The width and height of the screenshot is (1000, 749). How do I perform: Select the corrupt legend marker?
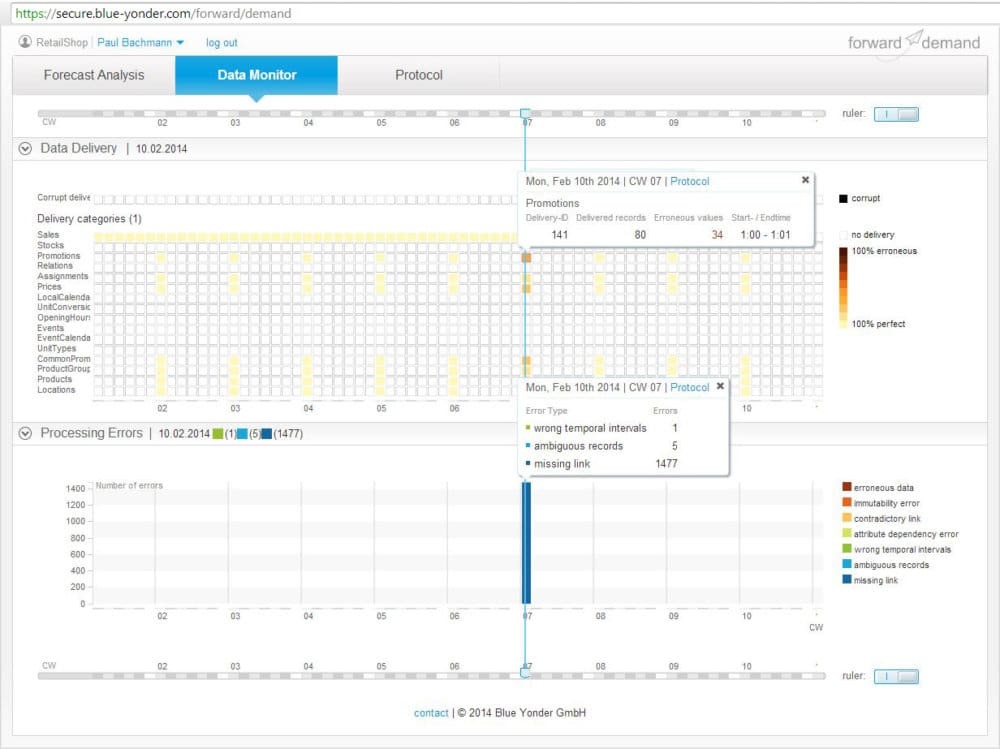[x=841, y=198]
